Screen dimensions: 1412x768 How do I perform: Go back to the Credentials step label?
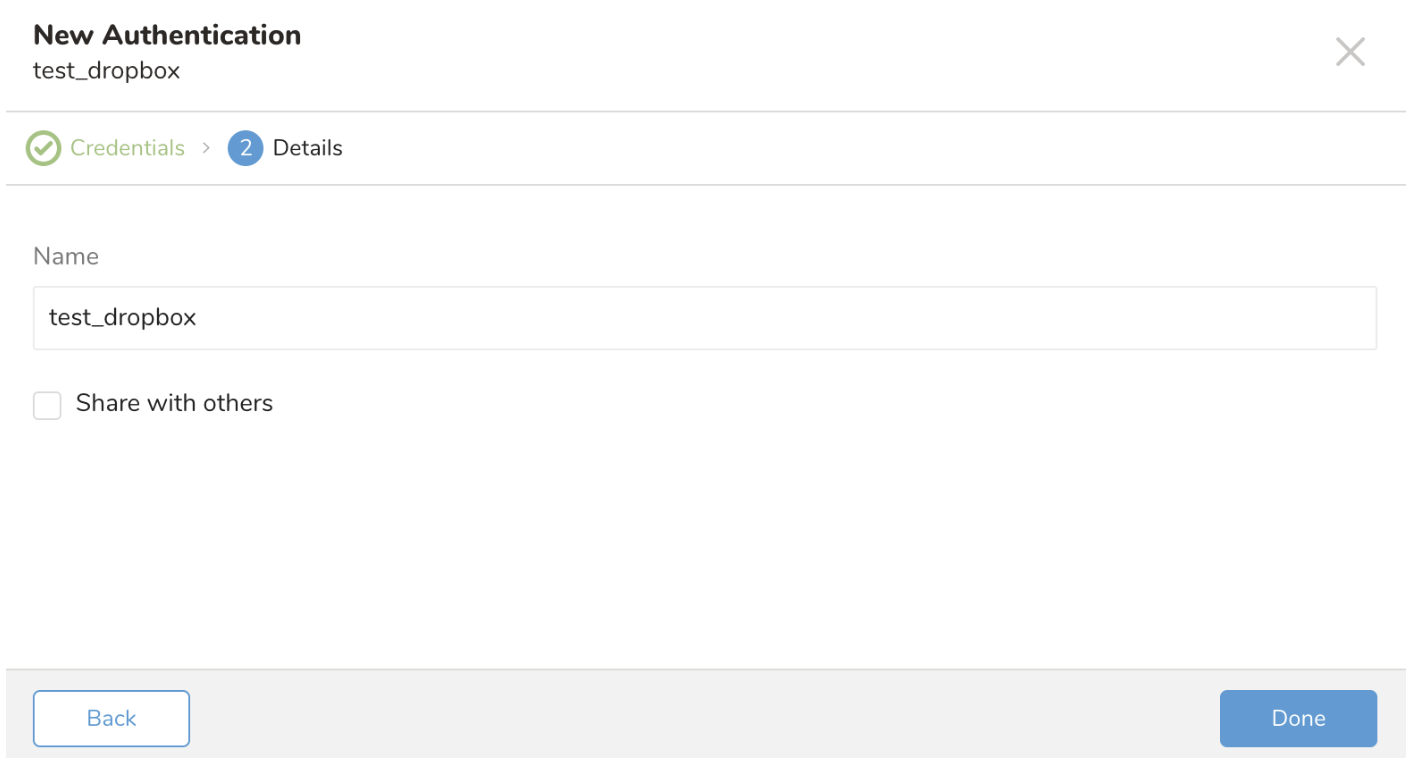coord(127,148)
